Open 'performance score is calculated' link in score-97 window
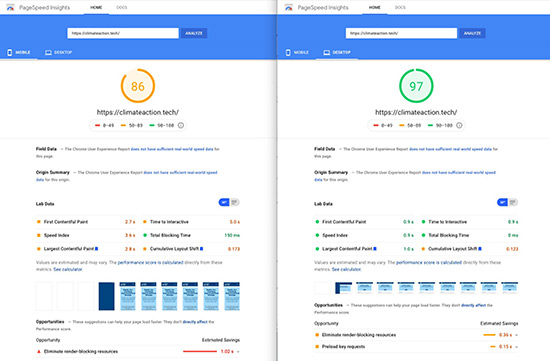This screenshot has width=550, height=361. tap(429, 262)
